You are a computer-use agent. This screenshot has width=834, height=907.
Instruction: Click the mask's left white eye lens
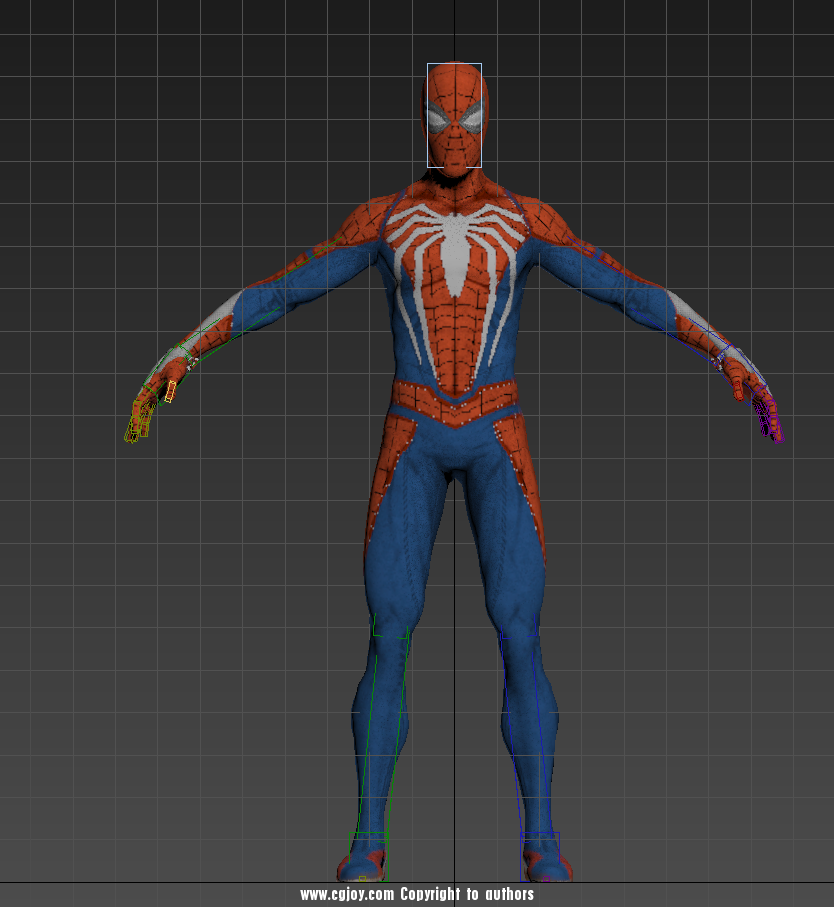pyautogui.click(x=439, y=120)
